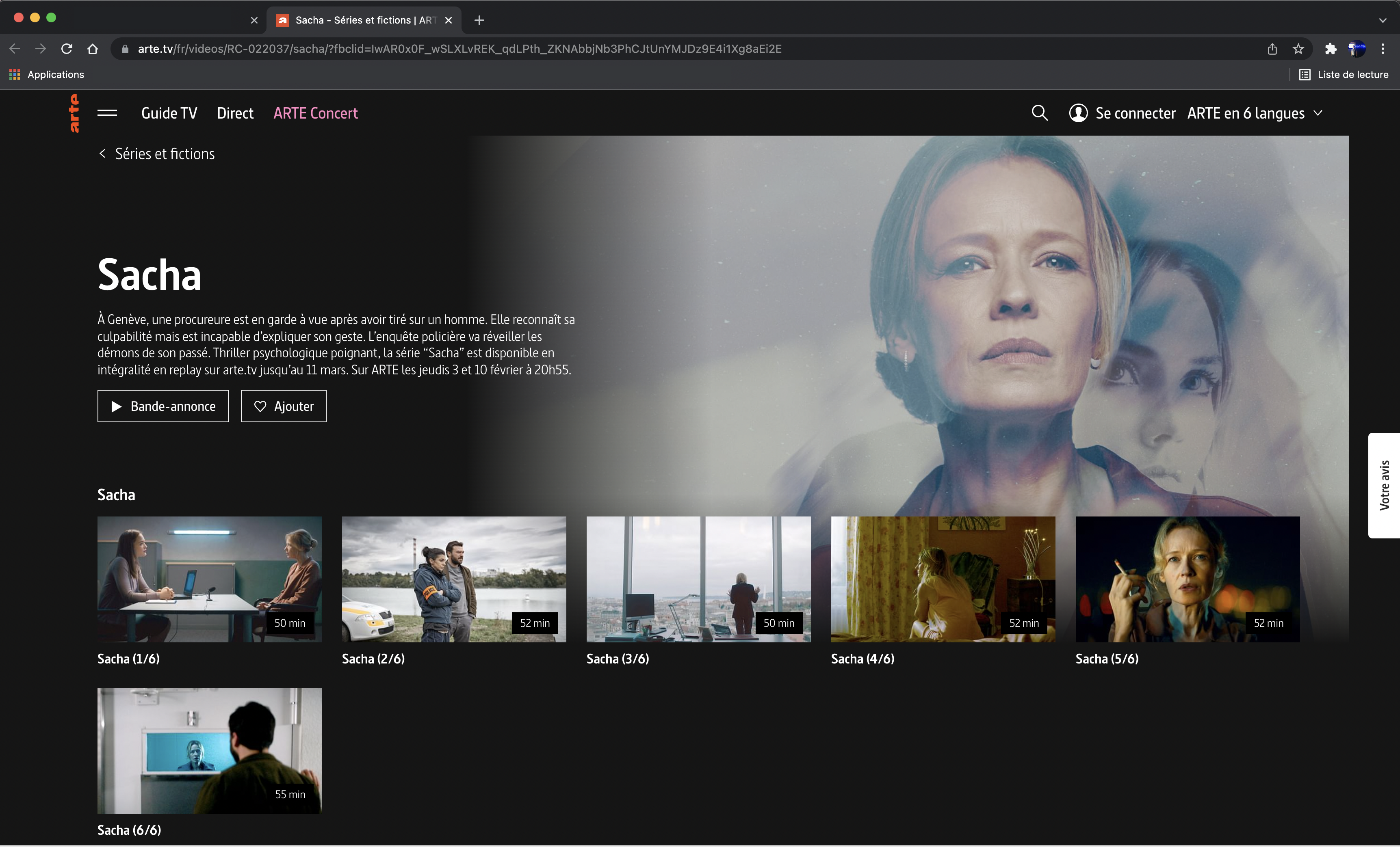Click the user profile icon
1400x847 pixels.
point(1078,113)
